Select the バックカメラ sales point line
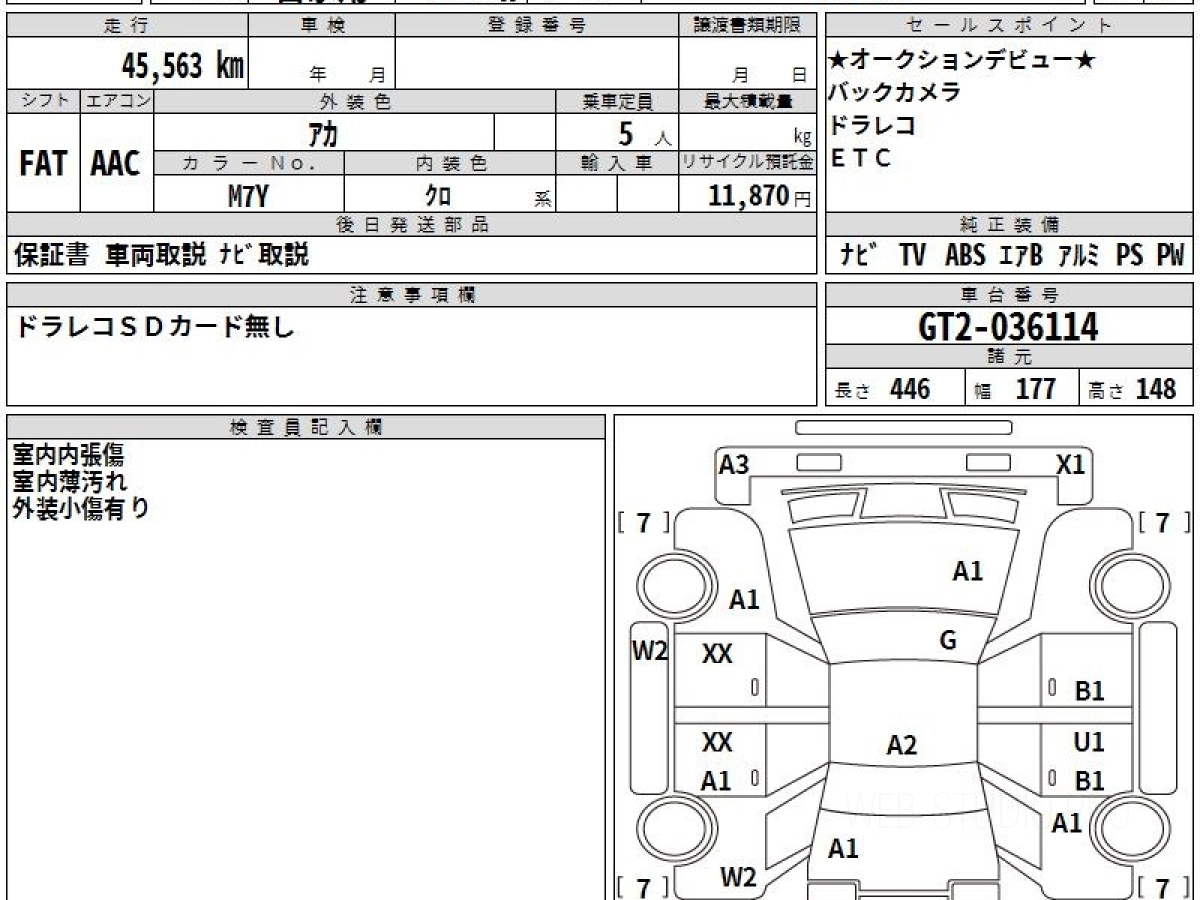The height and width of the screenshot is (900, 1200). click(895, 93)
